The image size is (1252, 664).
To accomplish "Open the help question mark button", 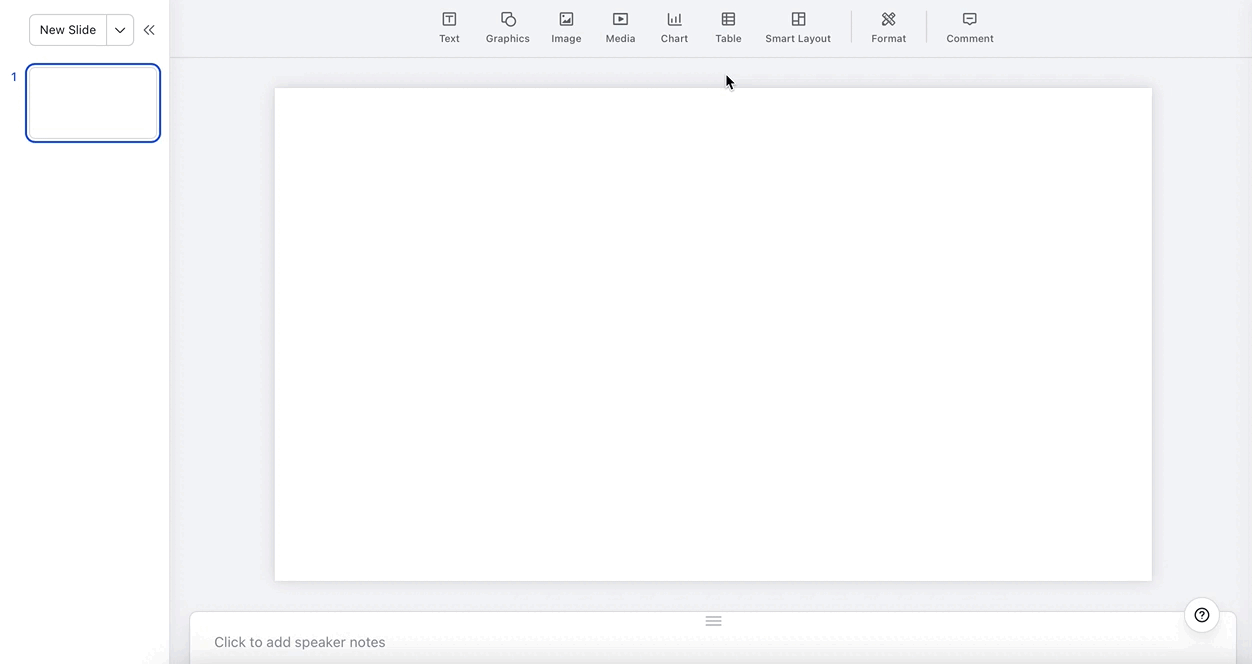I will click(x=1202, y=615).
